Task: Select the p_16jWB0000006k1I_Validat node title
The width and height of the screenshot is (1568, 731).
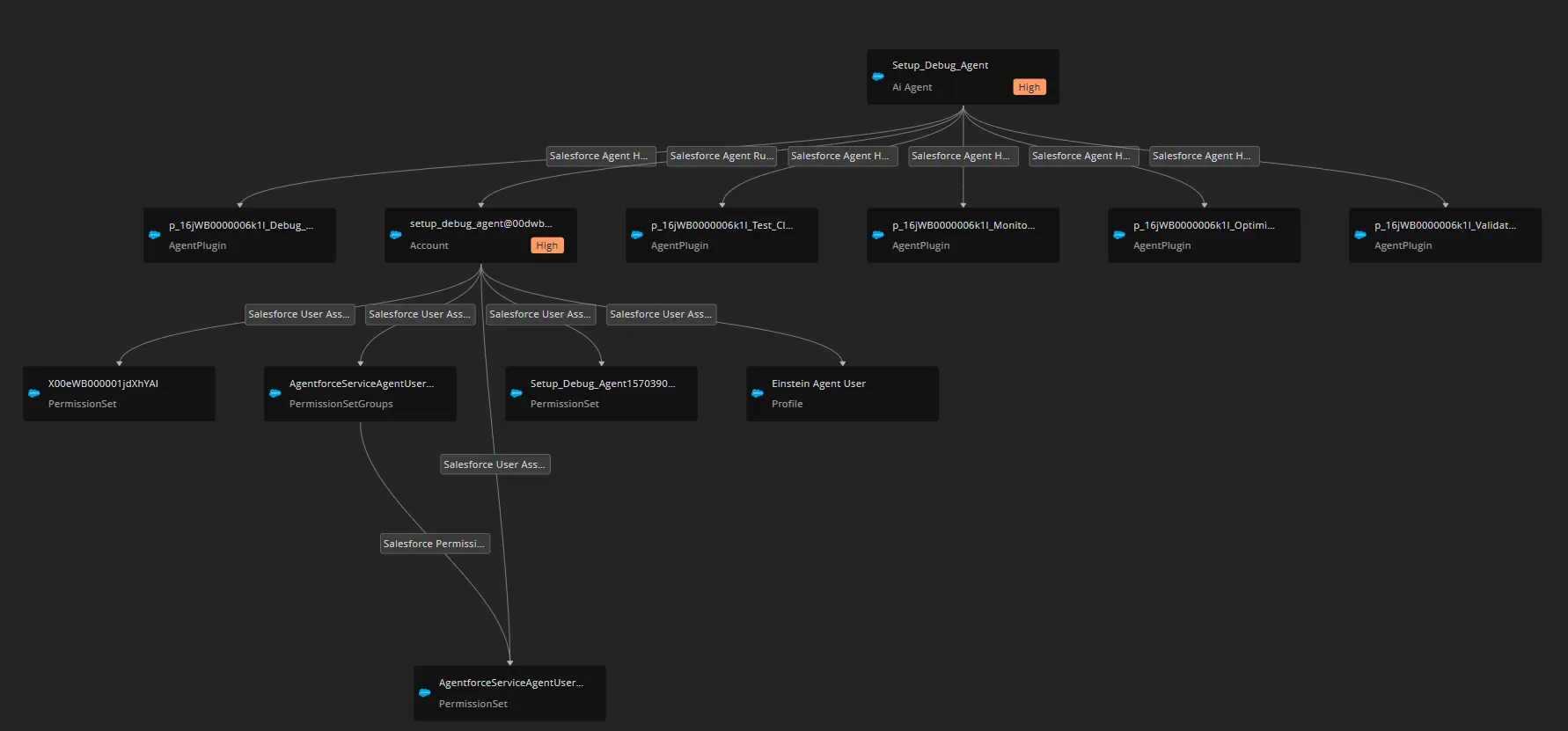Action: [1445, 225]
